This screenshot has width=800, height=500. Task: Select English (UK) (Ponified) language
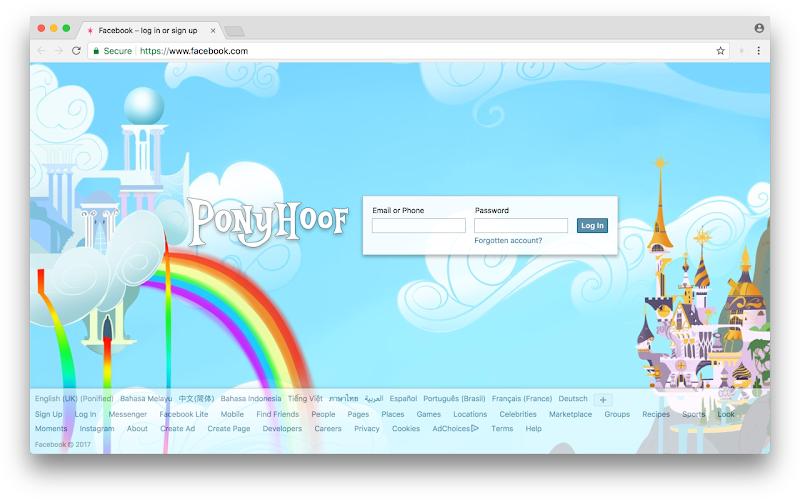pyautogui.click(x=74, y=398)
